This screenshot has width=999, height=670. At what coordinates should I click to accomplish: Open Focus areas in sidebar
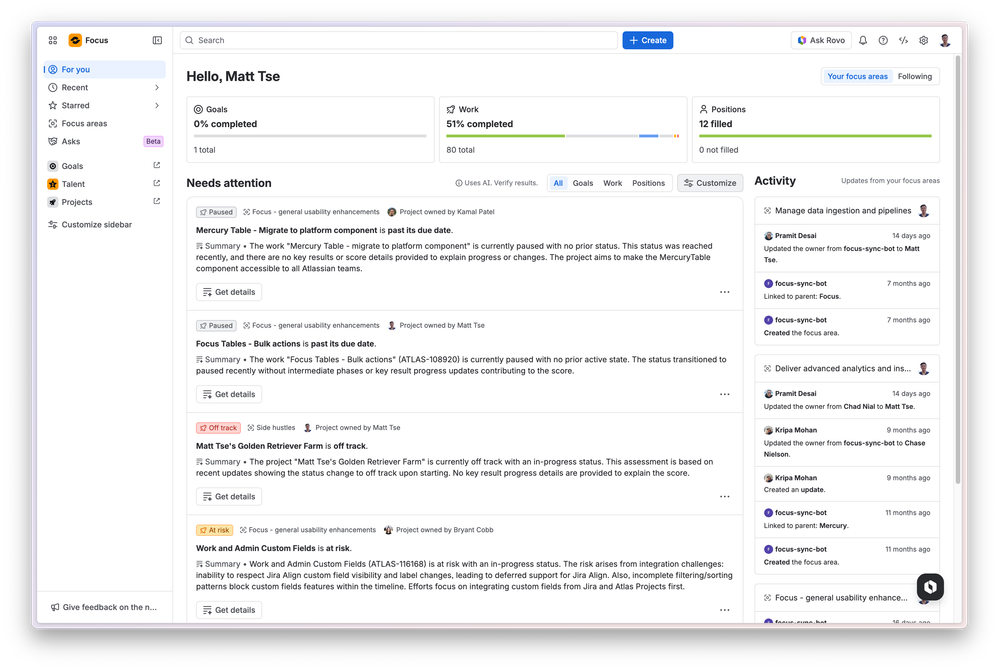tap(104, 124)
